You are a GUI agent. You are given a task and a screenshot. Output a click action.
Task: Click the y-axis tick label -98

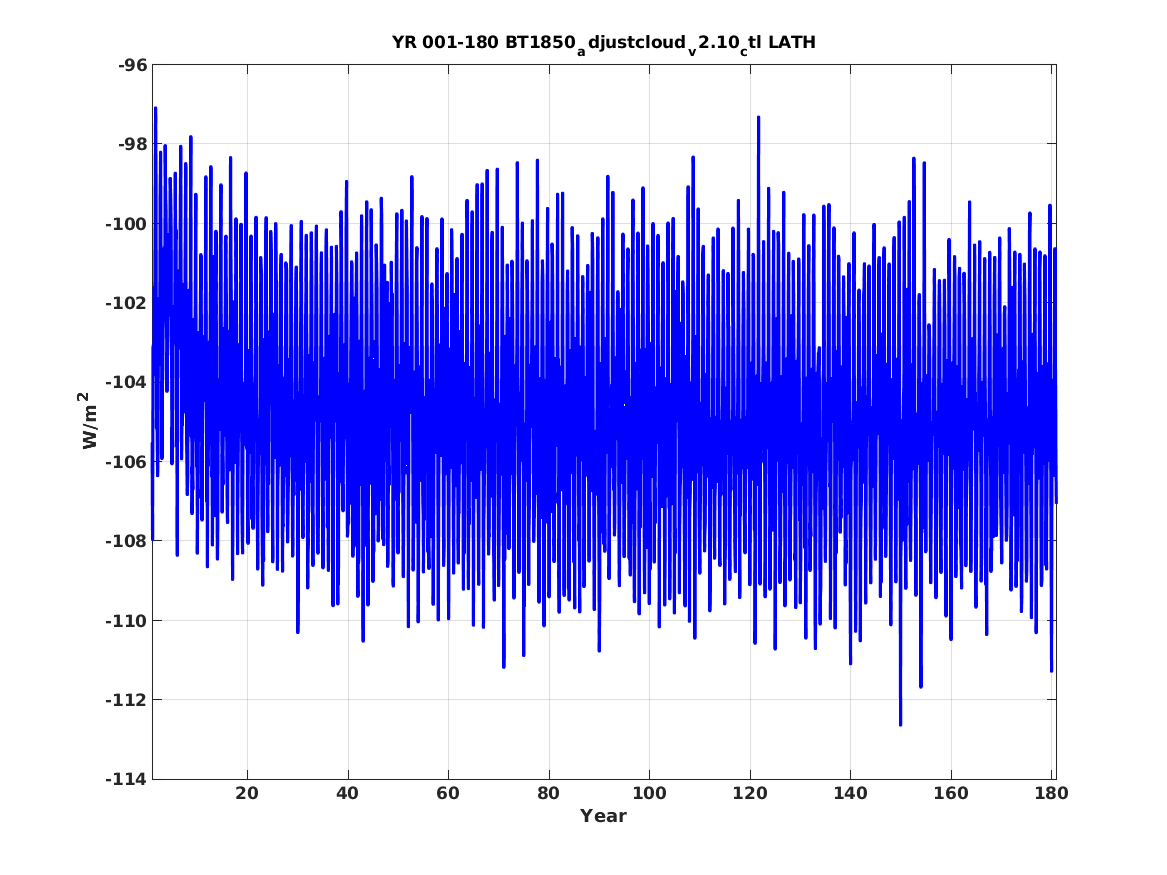[132, 144]
